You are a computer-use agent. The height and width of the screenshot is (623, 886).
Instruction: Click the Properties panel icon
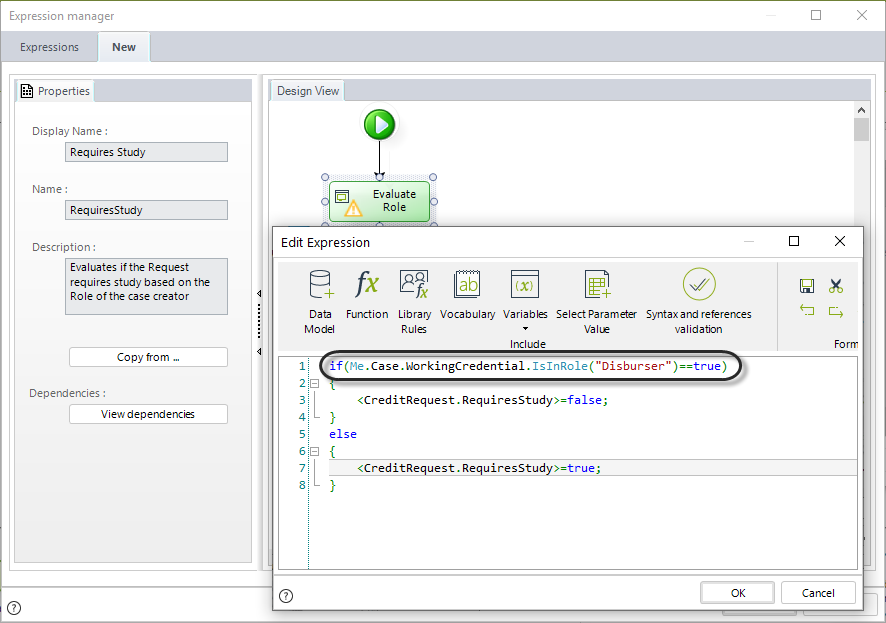pyautogui.click(x=27, y=91)
